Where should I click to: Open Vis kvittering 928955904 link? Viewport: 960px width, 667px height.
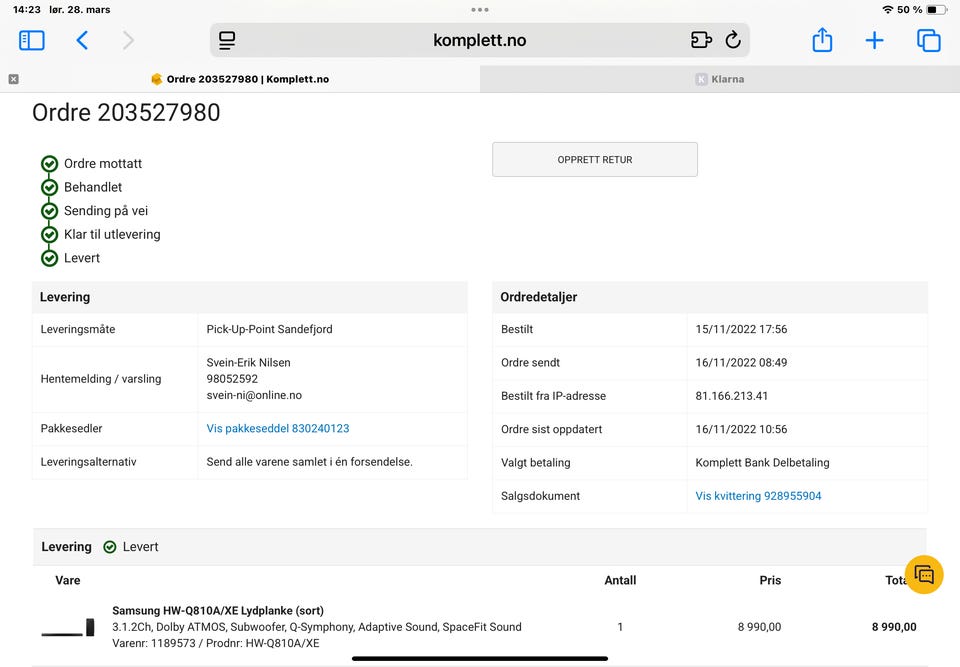[758, 496]
